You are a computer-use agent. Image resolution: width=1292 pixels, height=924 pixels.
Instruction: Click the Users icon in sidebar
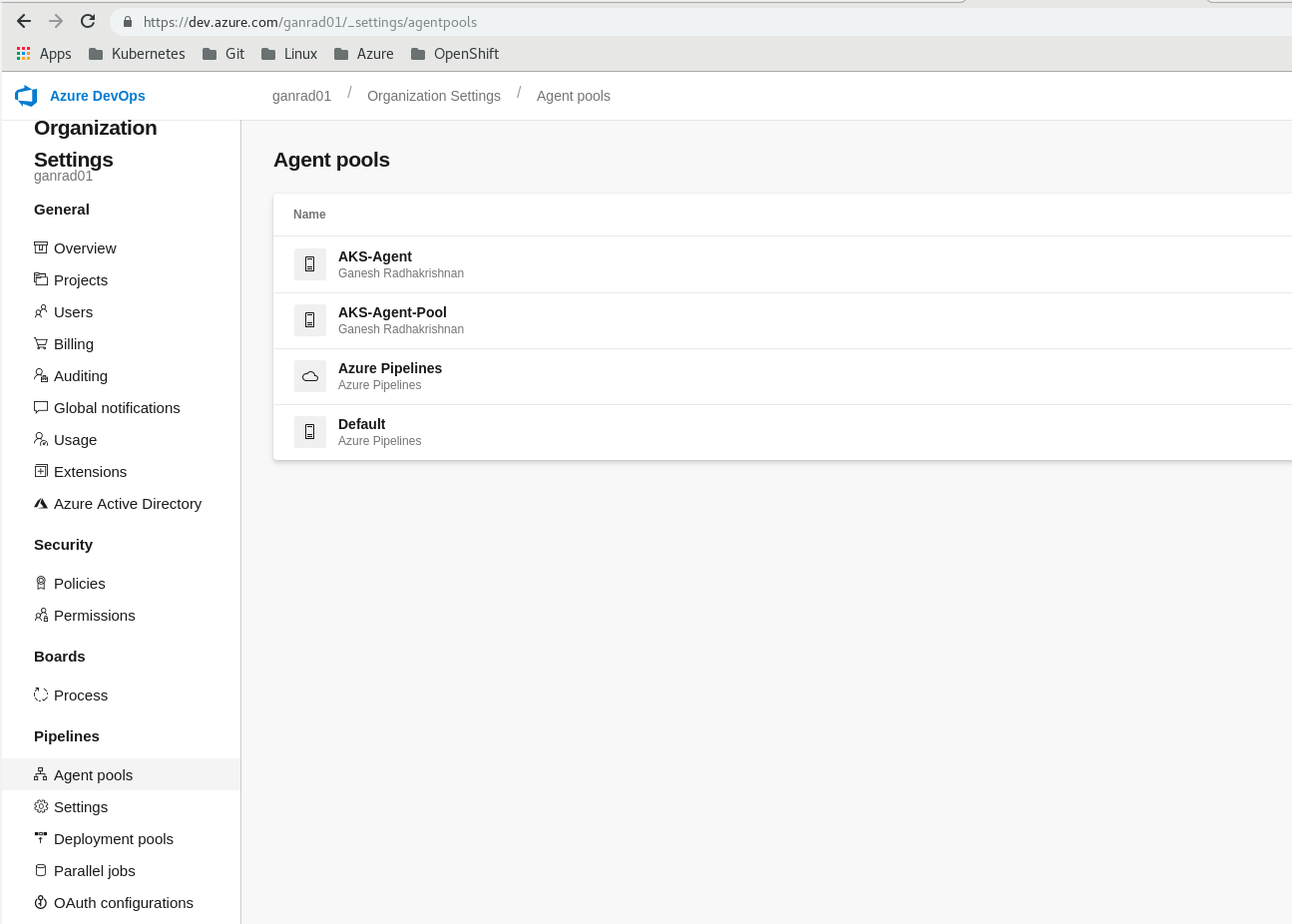(x=41, y=311)
